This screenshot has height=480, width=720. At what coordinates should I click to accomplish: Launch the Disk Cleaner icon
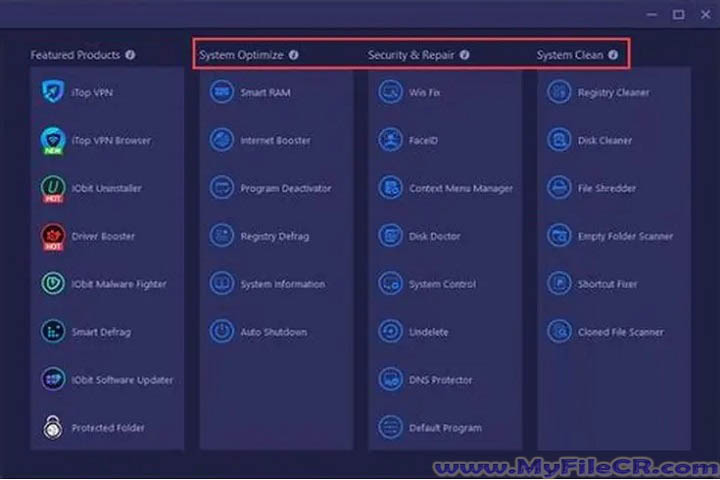[x=559, y=140]
